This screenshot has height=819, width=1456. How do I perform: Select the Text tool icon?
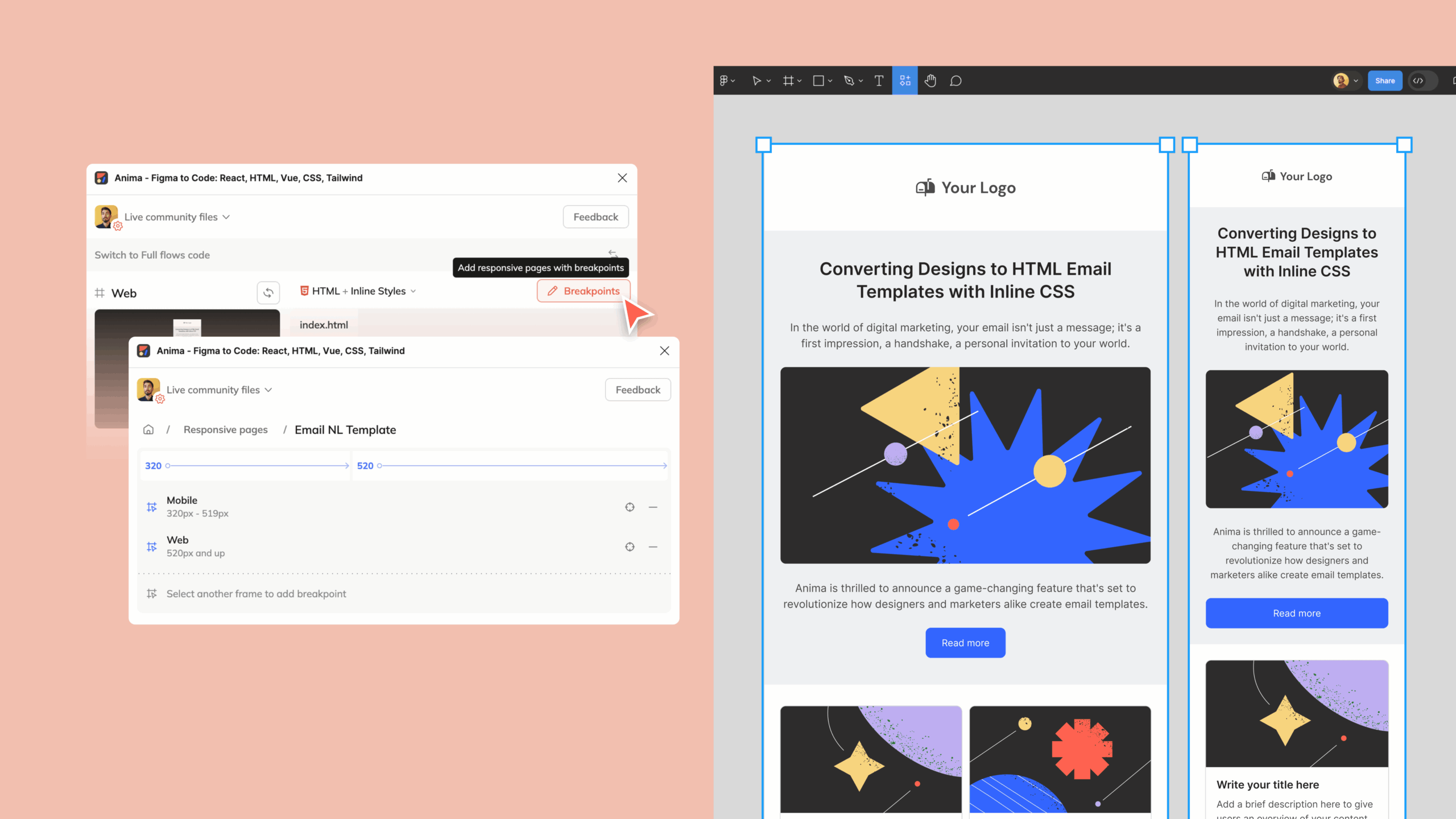tap(879, 80)
